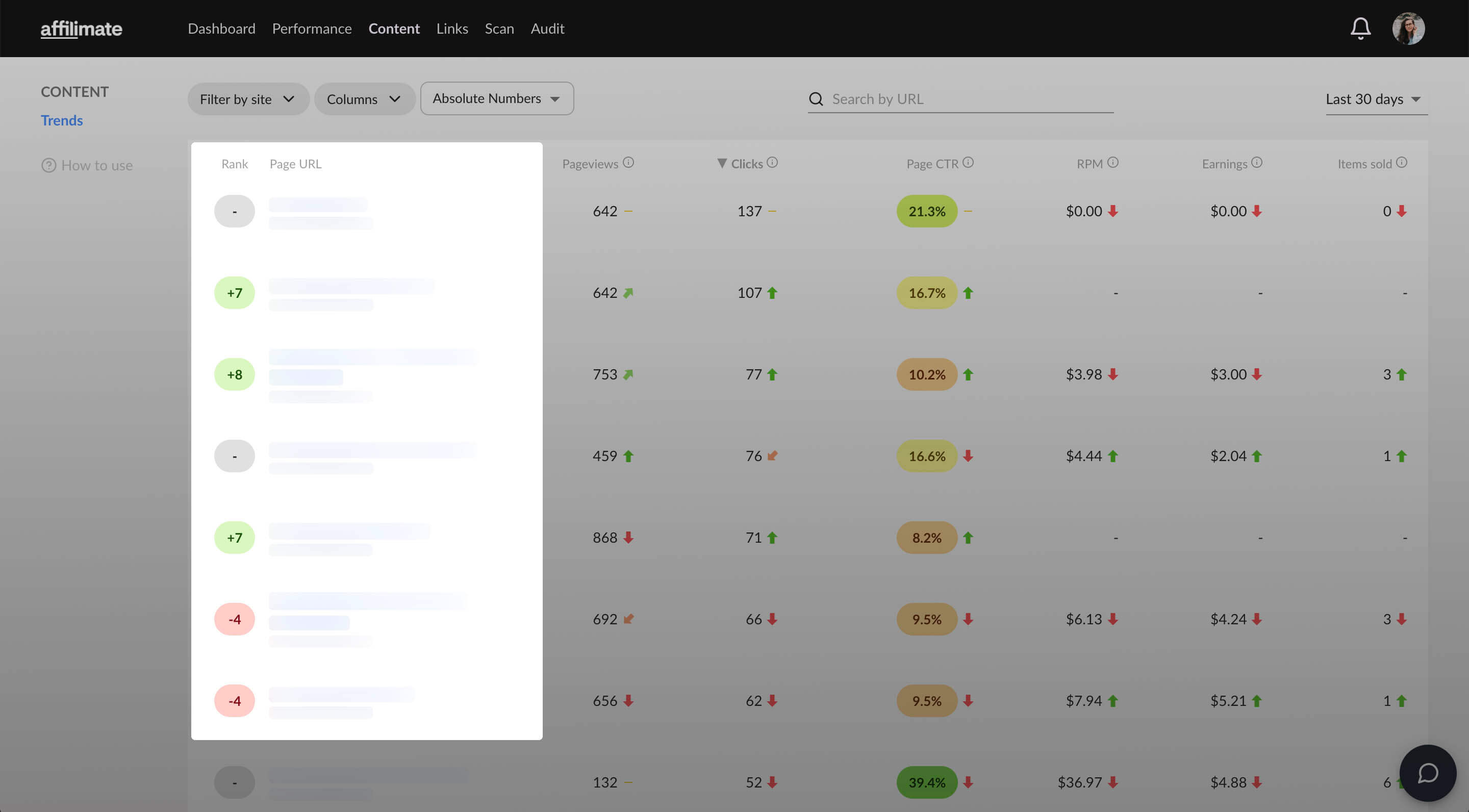Image resolution: width=1469 pixels, height=812 pixels.
Task: Click the question mark How to use icon
Action: point(48,165)
